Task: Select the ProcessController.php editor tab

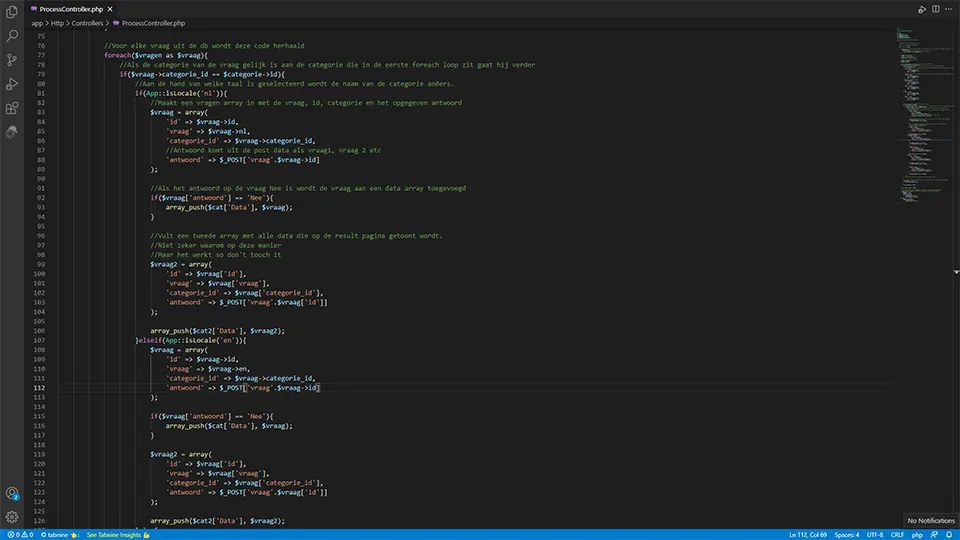Action: [72, 9]
